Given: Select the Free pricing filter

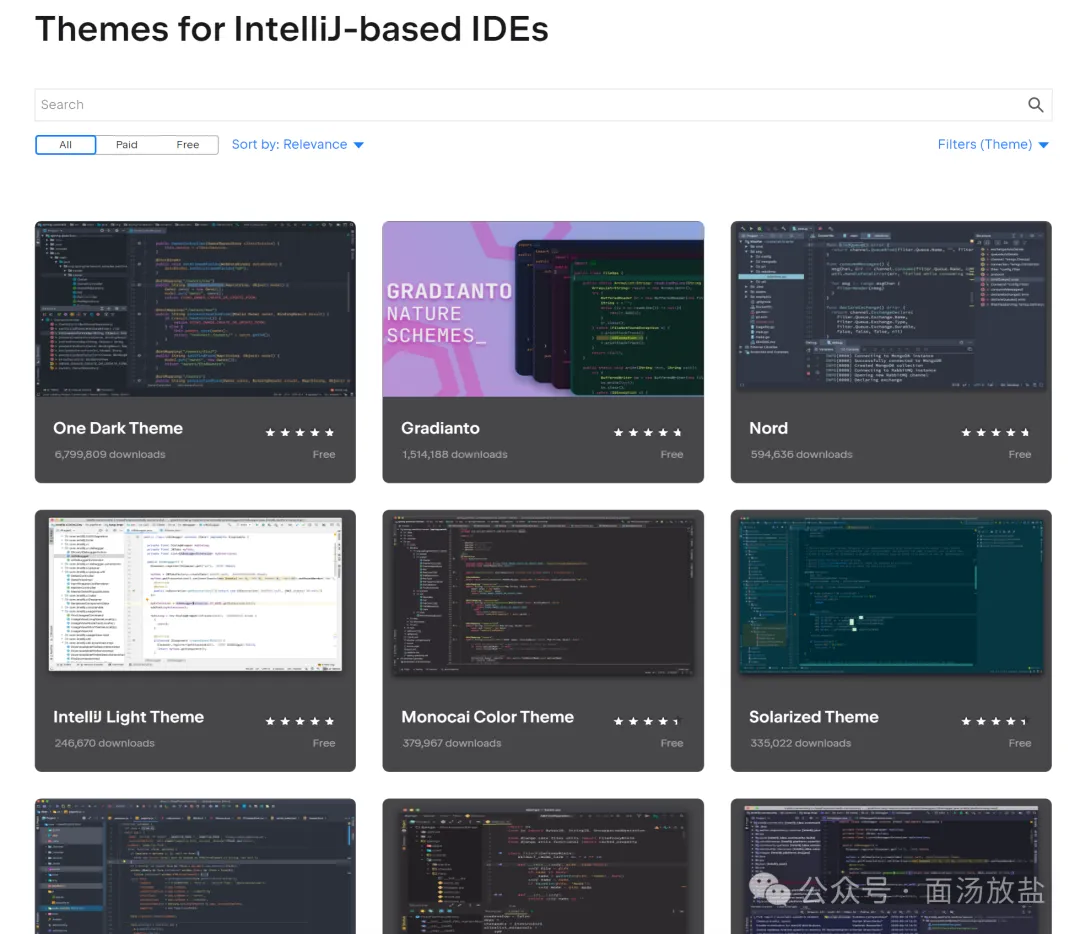Looking at the screenshot, I should coord(188,145).
